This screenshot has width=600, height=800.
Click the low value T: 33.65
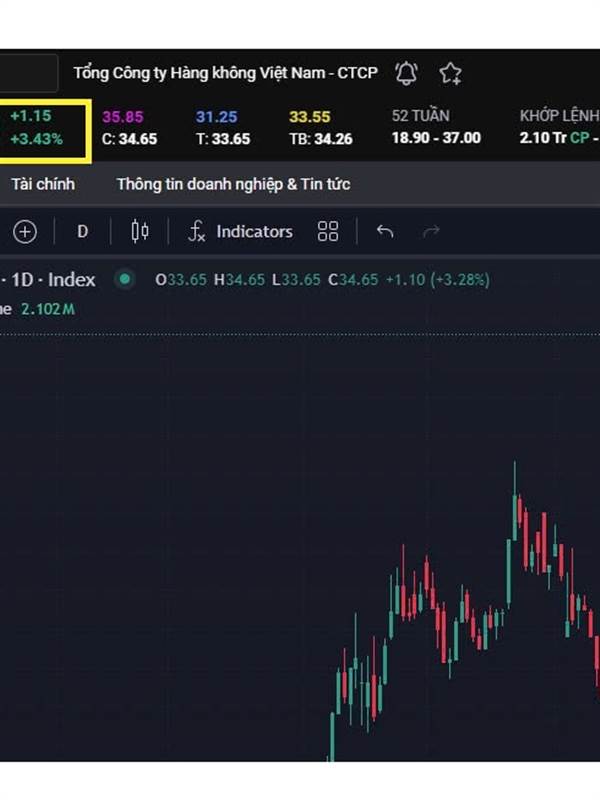click(223, 139)
